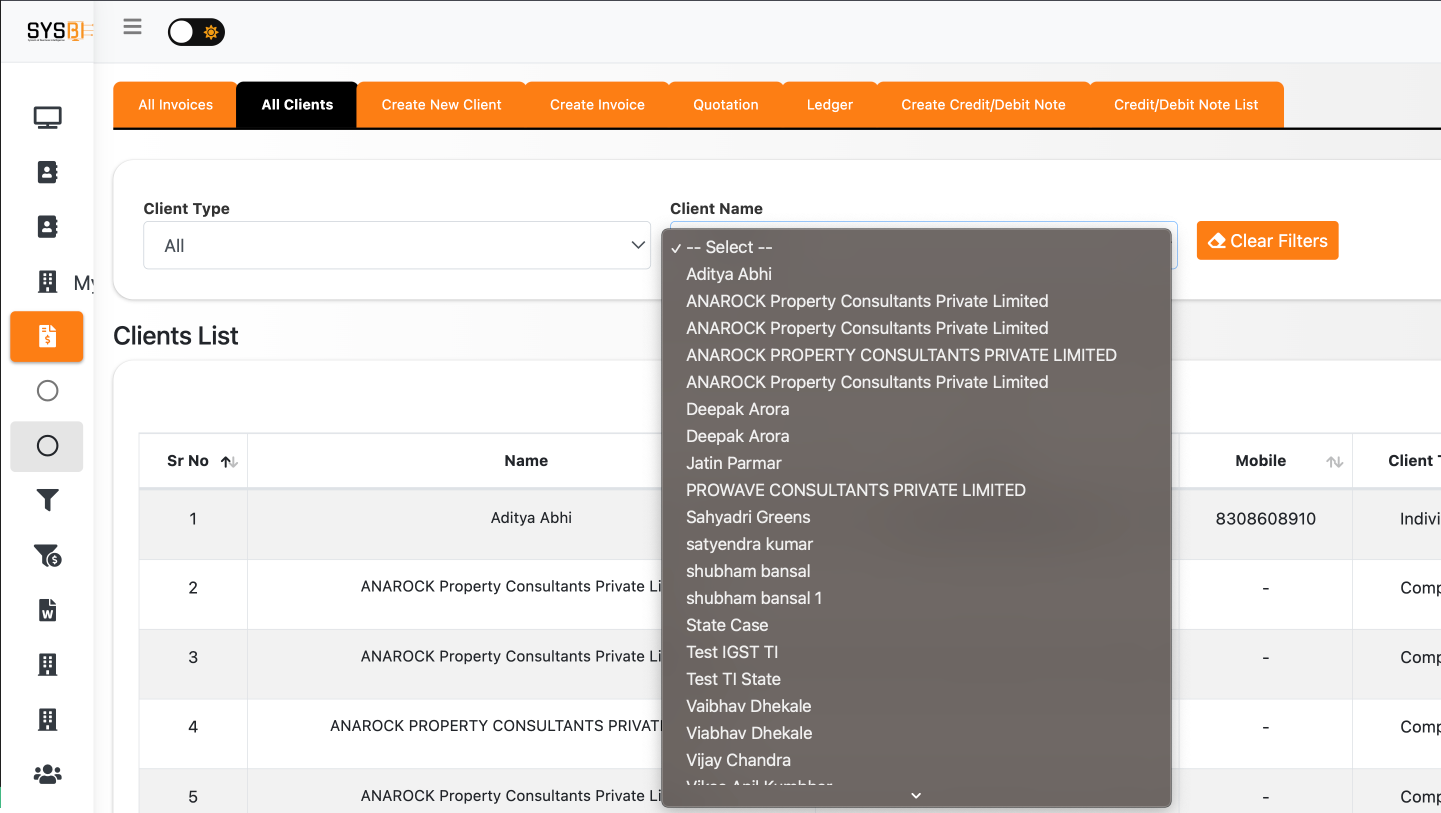Viewport: 1441px width, 813px height.
Task: Toggle the hamburger menu icon
Action: coord(132,27)
